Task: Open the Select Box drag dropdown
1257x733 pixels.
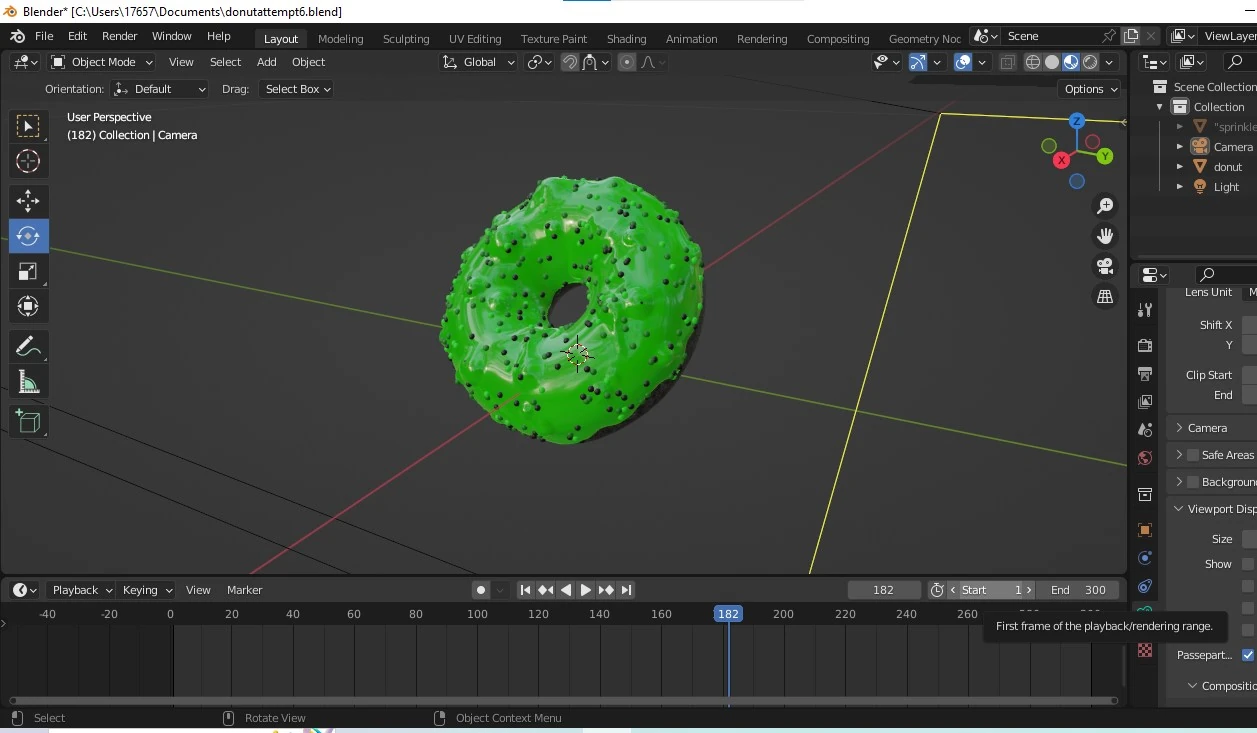Action: [x=295, y=89]
